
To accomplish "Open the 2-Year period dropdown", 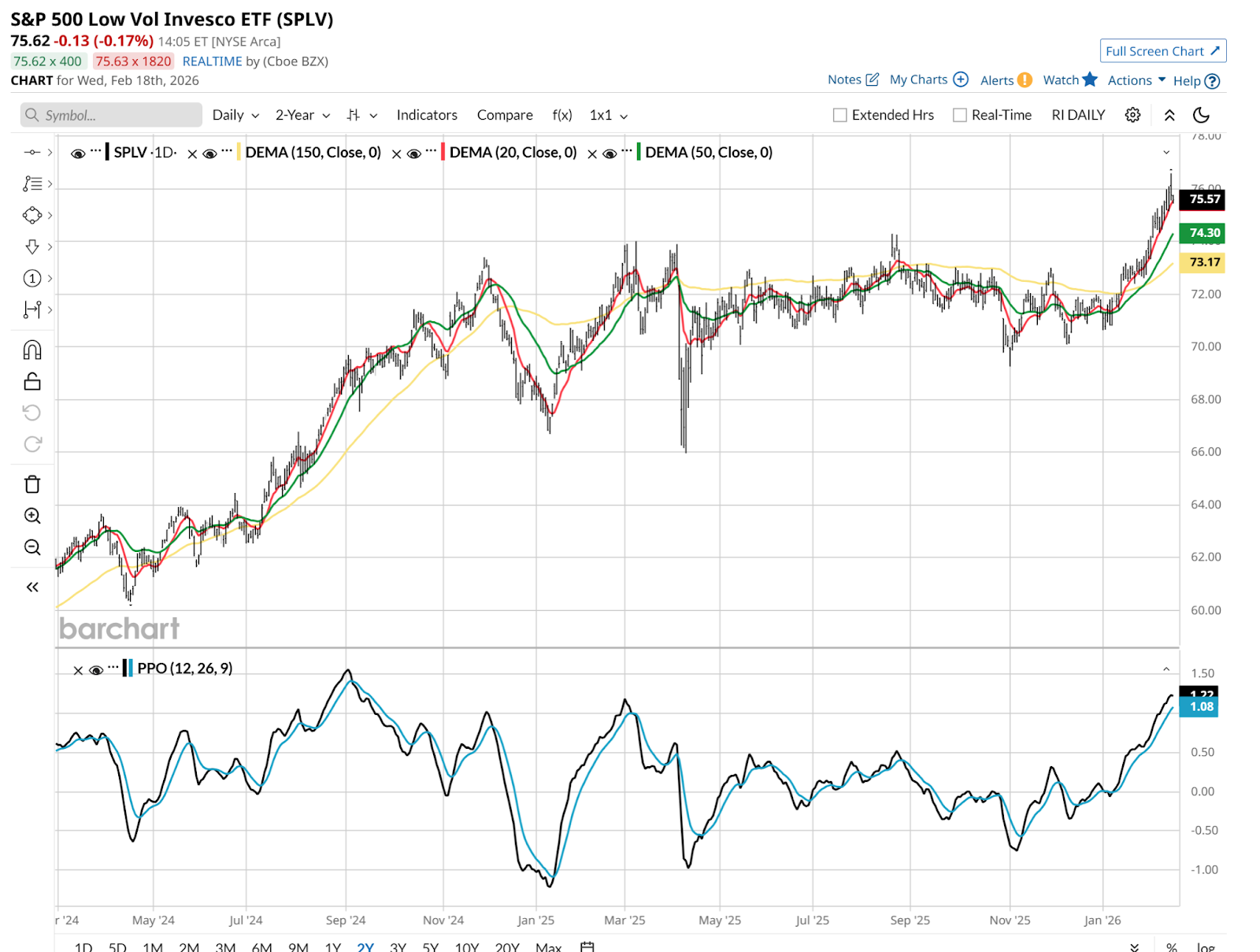I will pyautogui.click(x=302, y=115).
